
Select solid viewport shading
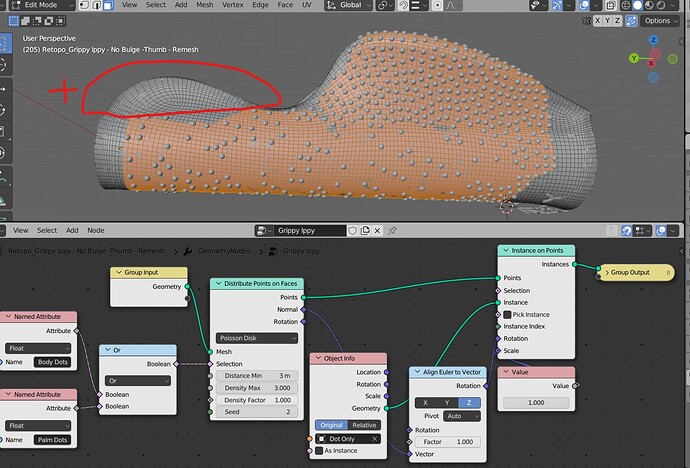pyautogui.click(x=637, y=5)
